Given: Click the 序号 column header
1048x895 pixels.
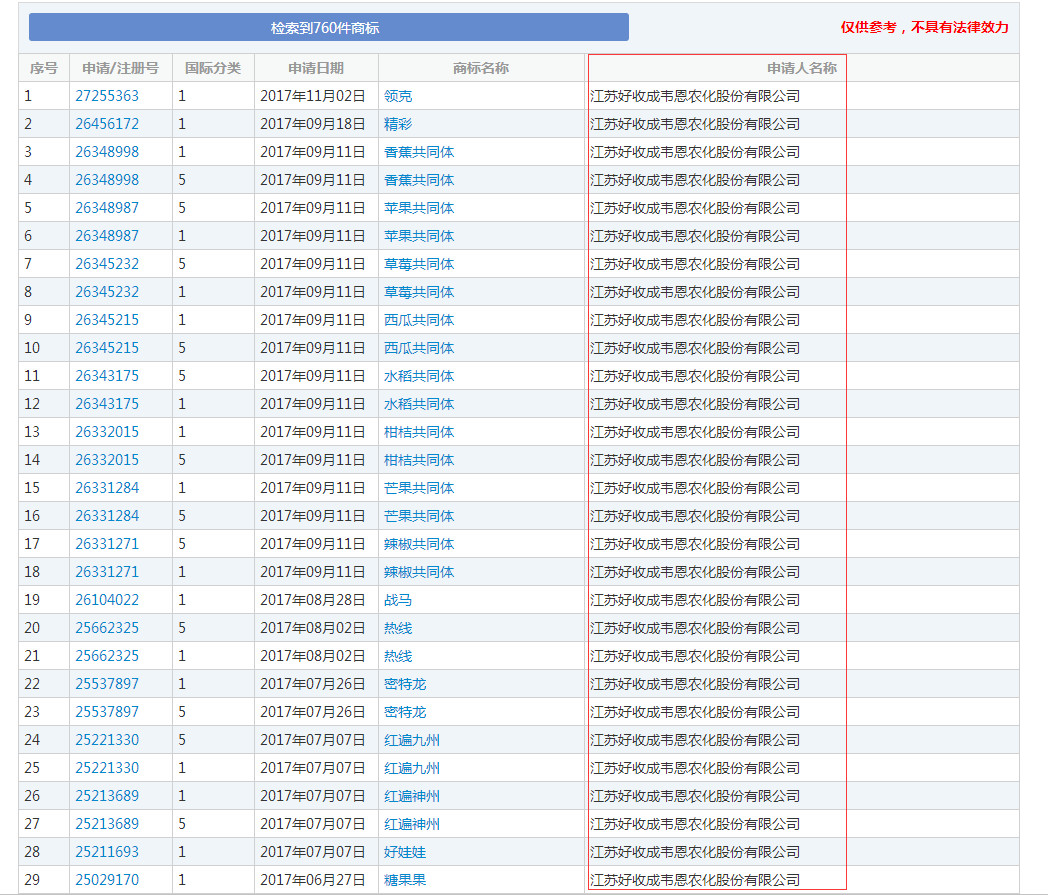Looking at the screenshot, I should [x=44, y=68].
